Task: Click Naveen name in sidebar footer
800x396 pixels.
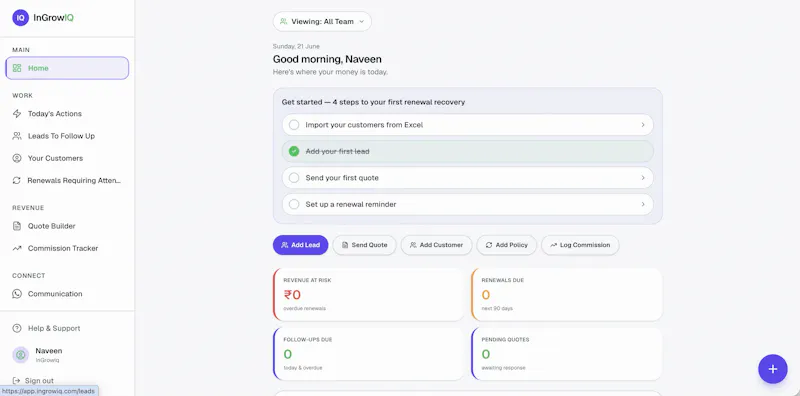Action: (x=49, y=351)
